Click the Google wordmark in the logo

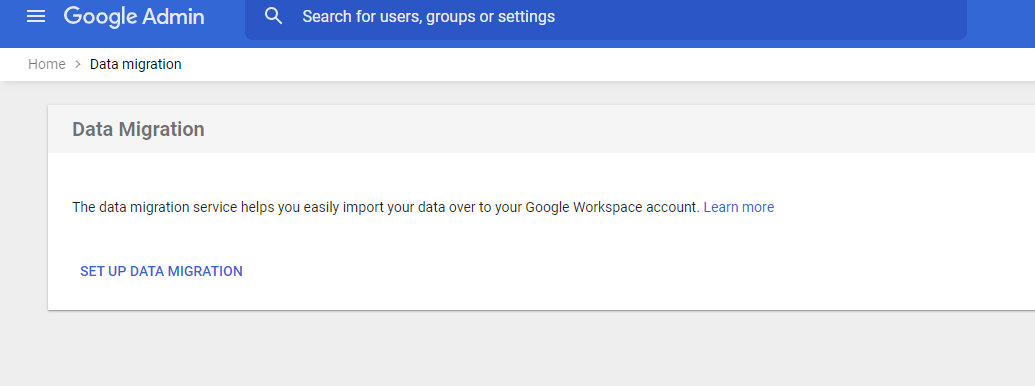[100, 17]
